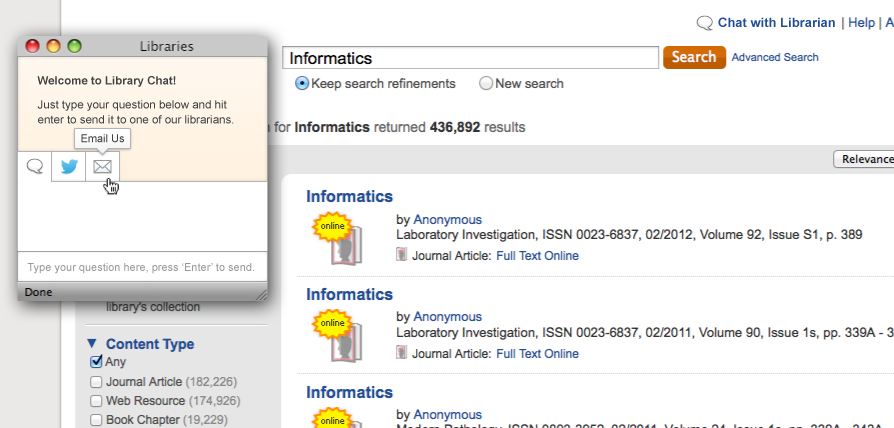Screen dimensions: 894x428
Task: Click first result's Journal Article type icon
Action: point(402,255)
